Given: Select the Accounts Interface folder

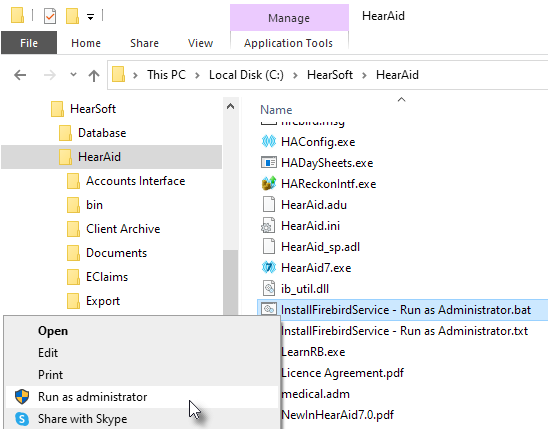Looking at the screenshot, I should coord(136,181).
